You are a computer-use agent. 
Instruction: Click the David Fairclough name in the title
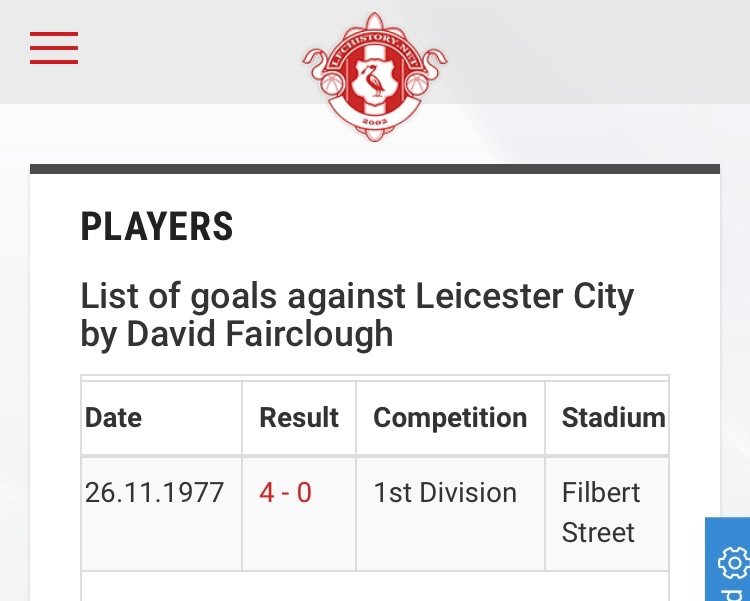coord(260,334)
